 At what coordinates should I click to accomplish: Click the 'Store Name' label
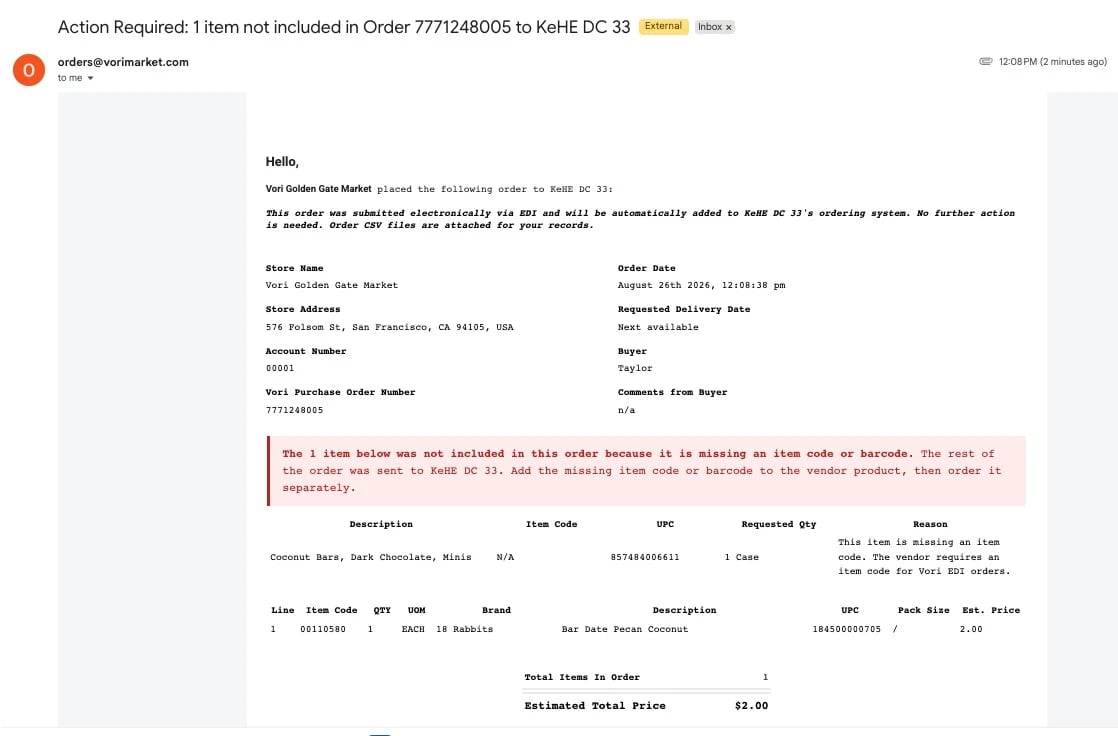pos(294,268)
